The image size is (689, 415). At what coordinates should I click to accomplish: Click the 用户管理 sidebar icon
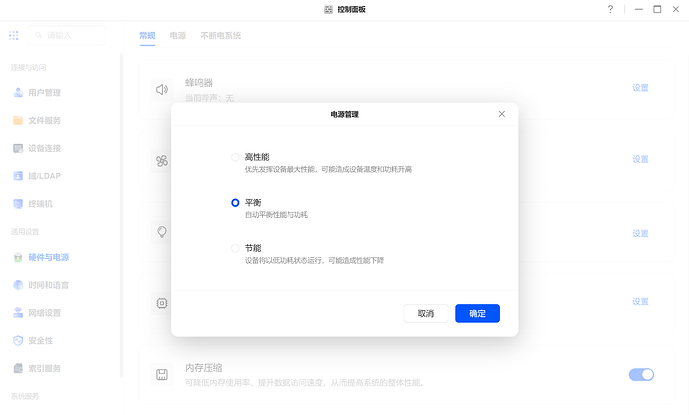click(x=18, y=93)
